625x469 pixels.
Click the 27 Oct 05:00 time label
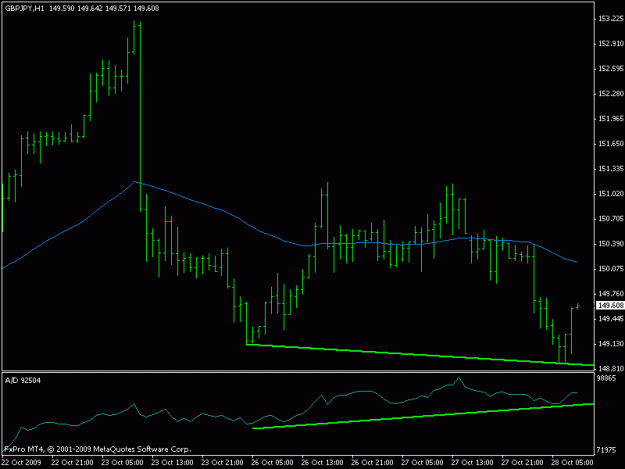(x=423, y=463)
